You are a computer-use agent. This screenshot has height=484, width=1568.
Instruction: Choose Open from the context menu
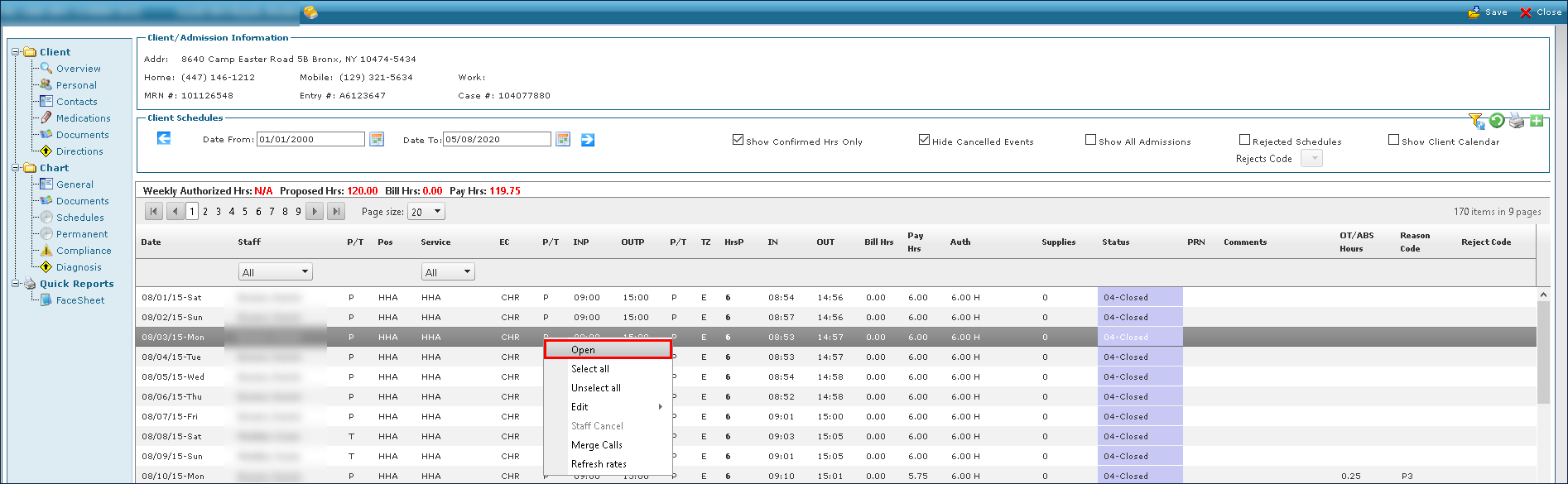607,350
